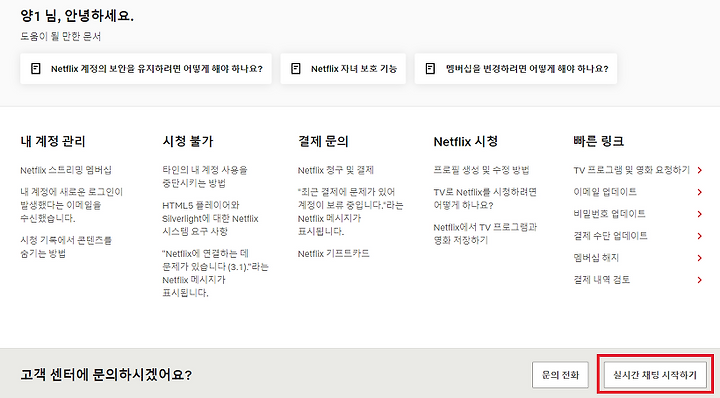Viewport: 720px width, 398px height.
Task: Click red chevron next to 이메일 업데이트
Action: tap(699, 192)
